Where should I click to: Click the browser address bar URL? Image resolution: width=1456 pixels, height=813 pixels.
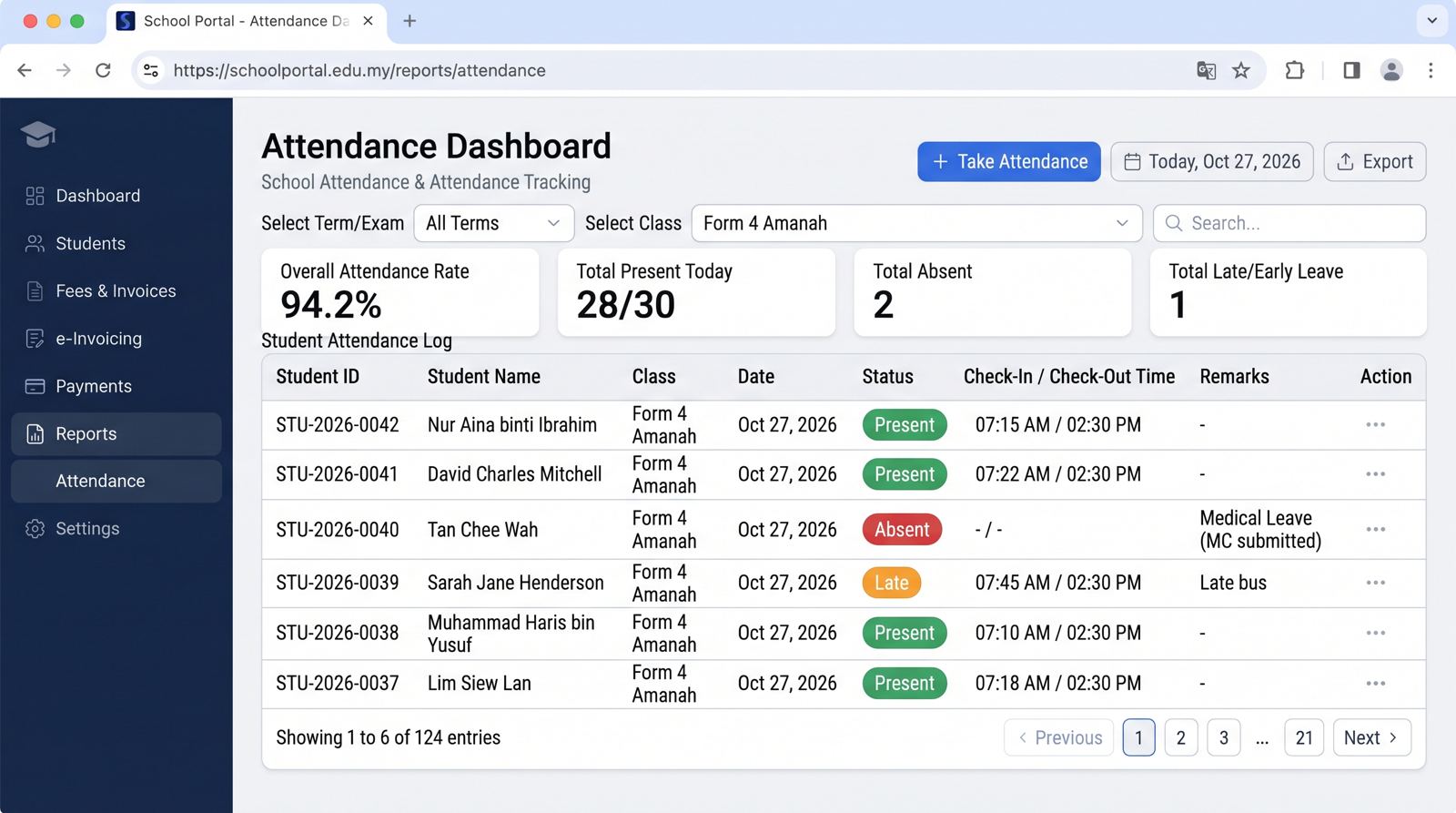tap(359, 70)
